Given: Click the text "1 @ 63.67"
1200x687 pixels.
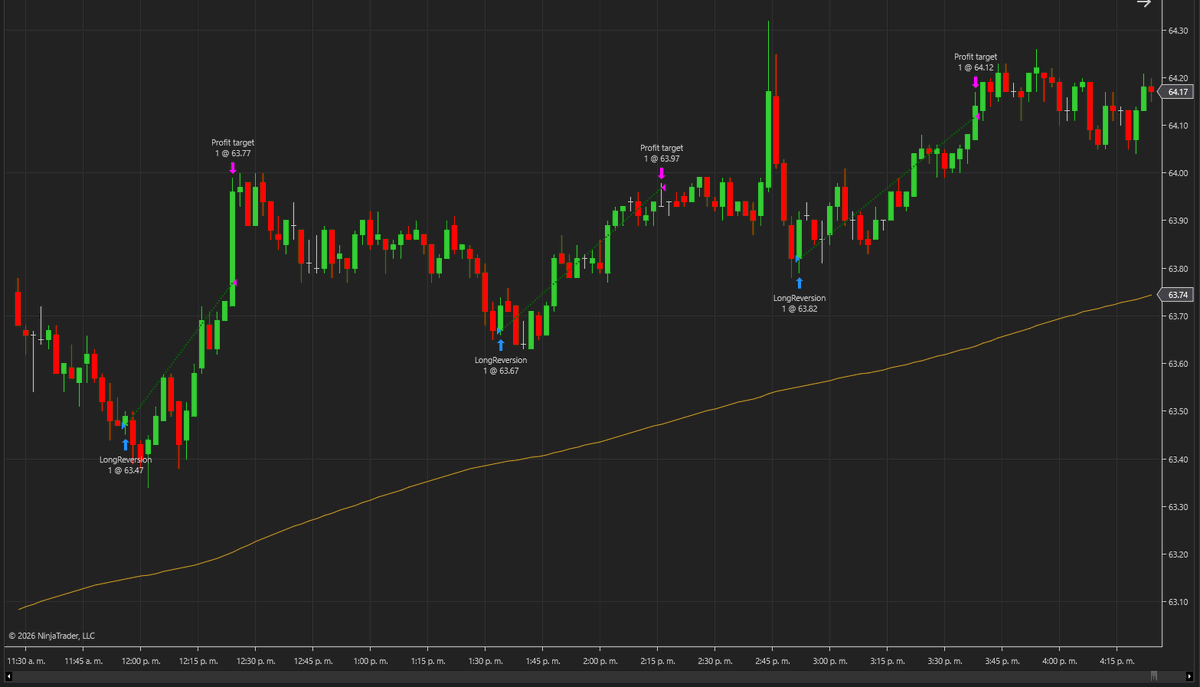Looking at the screenshot, I should 501,370.
